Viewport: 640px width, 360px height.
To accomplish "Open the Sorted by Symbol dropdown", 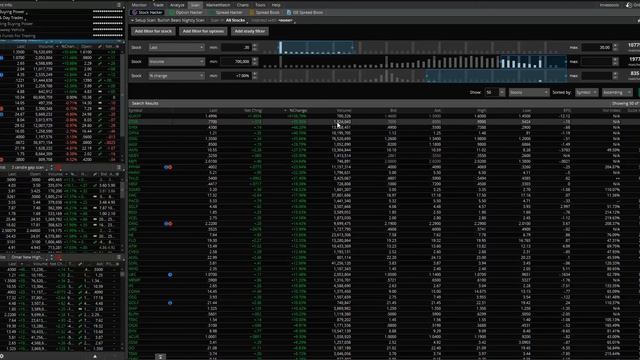I will point(587,93).
